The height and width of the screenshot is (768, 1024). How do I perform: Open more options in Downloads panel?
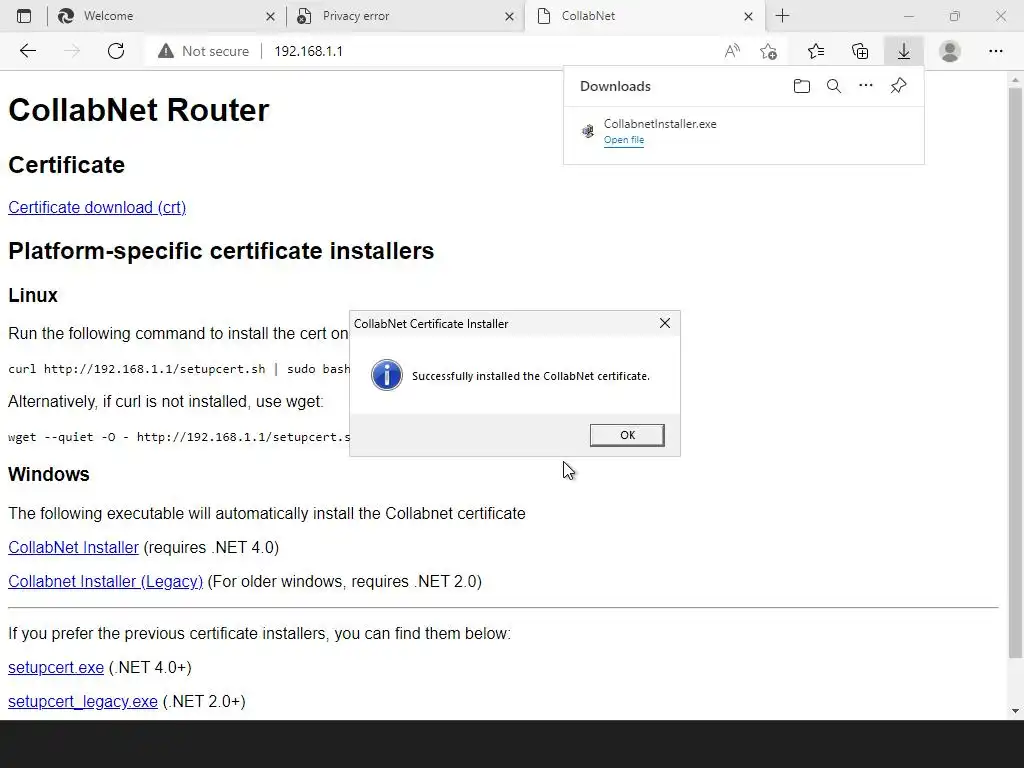tap(865, 86)
